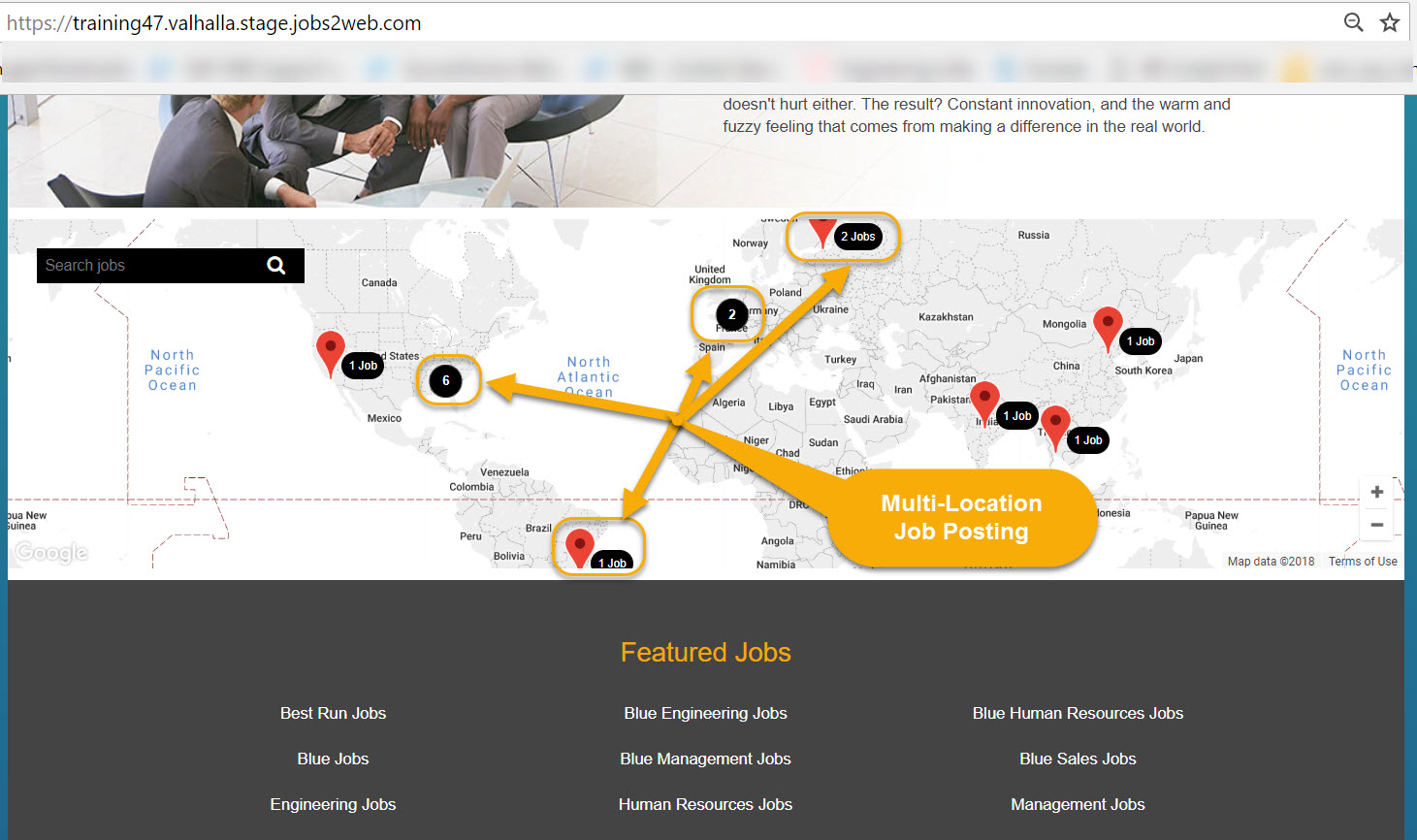The image size is (1417, 840).
Task: Click the red pin in Brazil
Action: click(579, 548)
